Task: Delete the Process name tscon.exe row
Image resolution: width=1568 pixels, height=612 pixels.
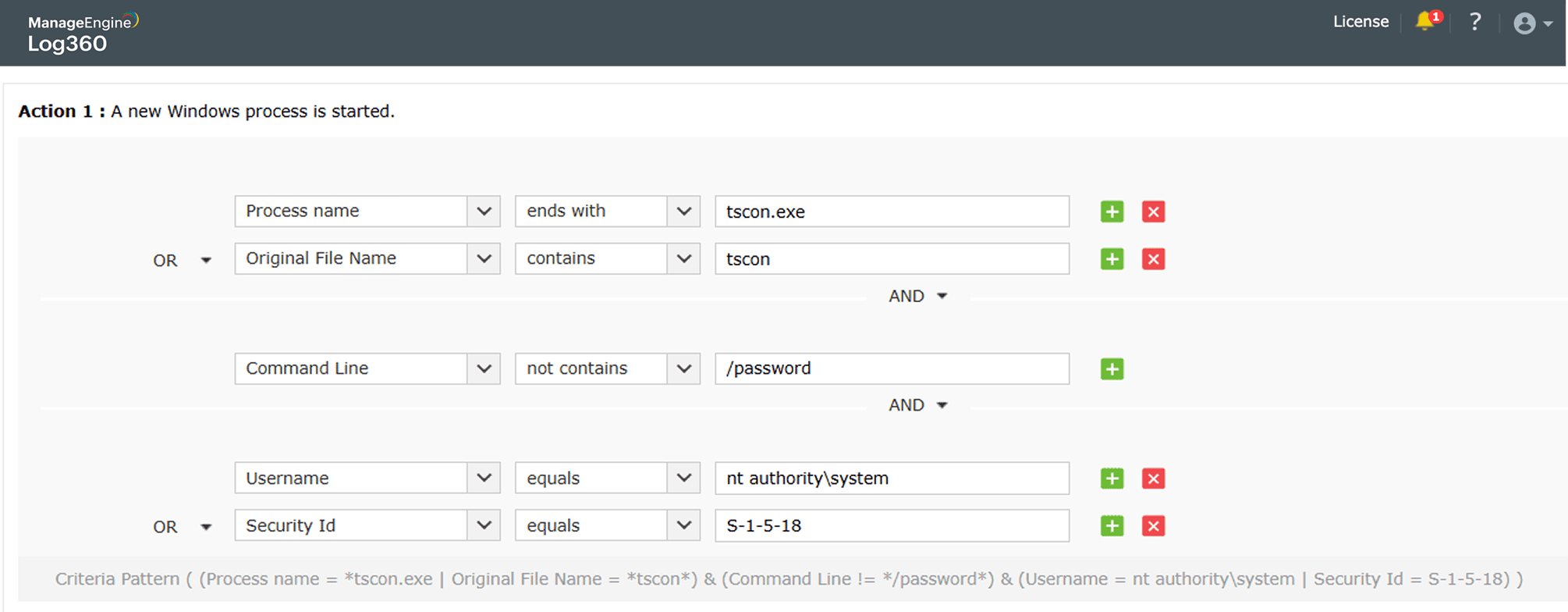Action: 1153,212
